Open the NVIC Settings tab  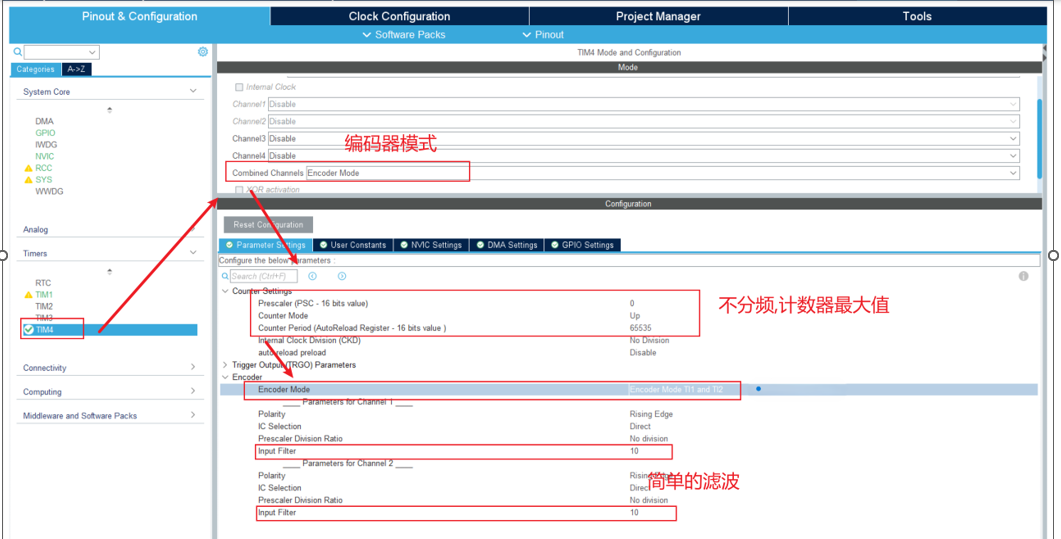(x=431, y=245)
